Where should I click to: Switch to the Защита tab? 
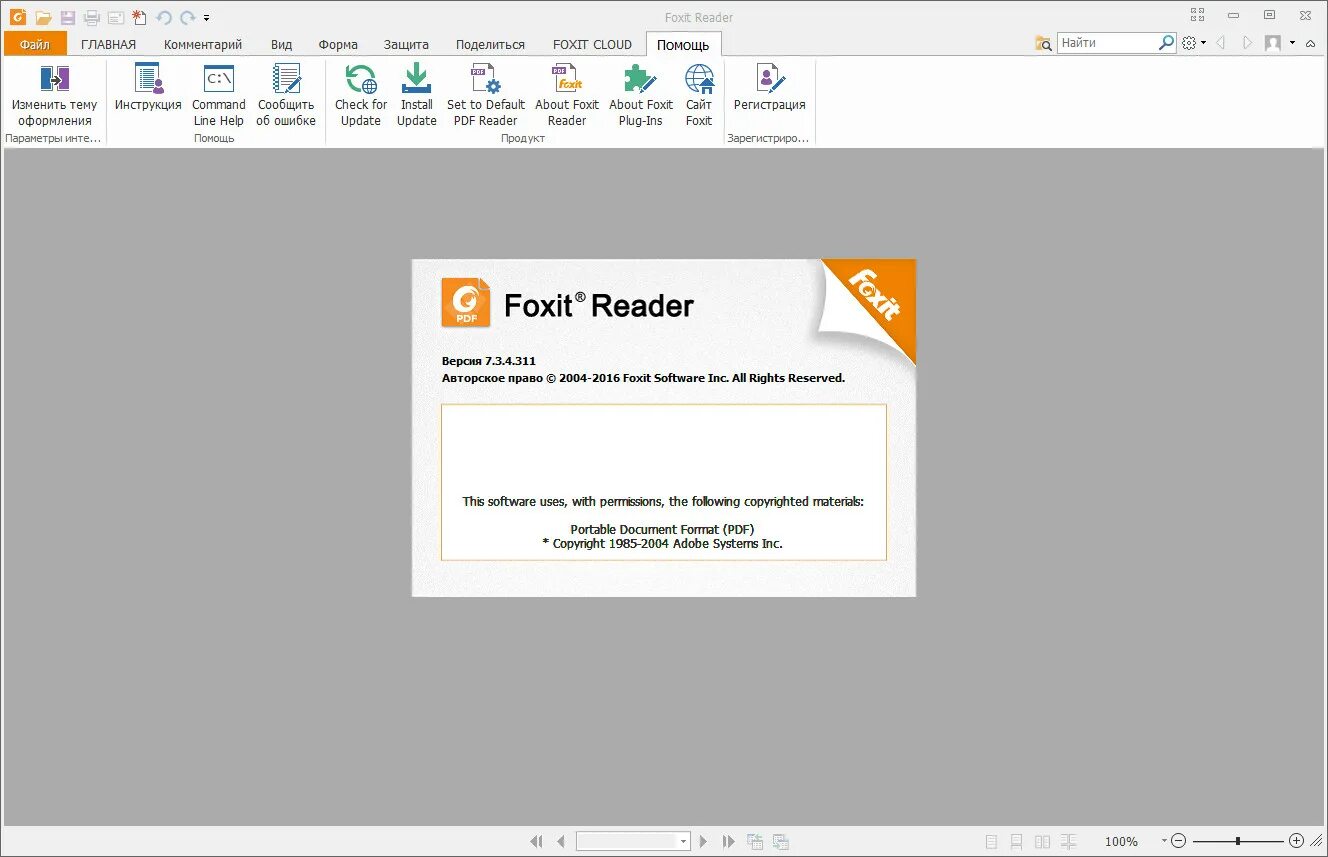pyautogui.click(x=406, y=44)
